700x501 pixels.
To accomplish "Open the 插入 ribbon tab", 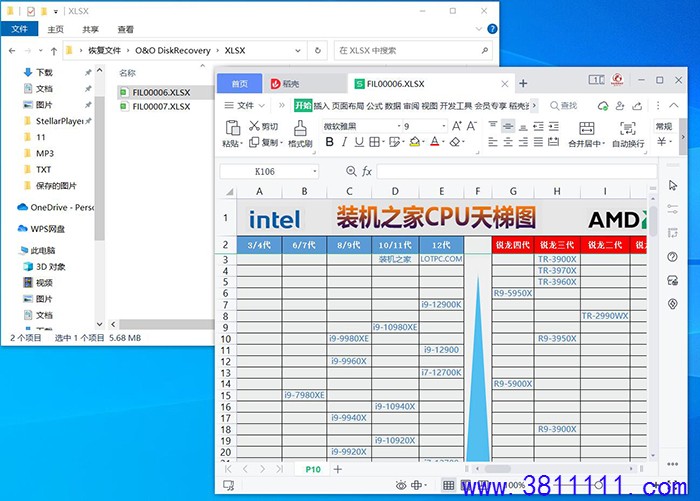I will pos(321,106).
